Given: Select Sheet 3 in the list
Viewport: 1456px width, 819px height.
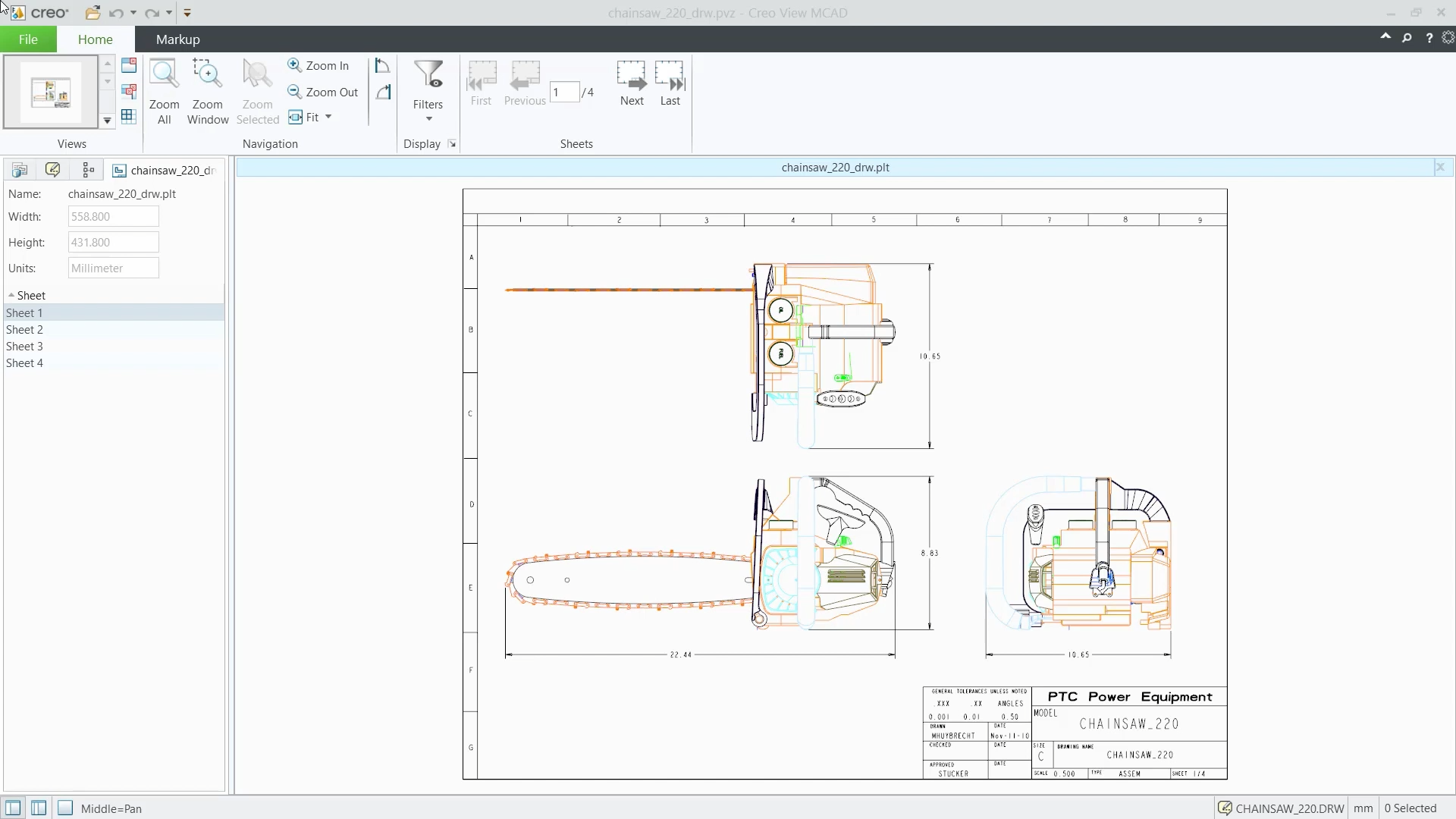Looking at the screenshot, I should [x=114, y=347].
